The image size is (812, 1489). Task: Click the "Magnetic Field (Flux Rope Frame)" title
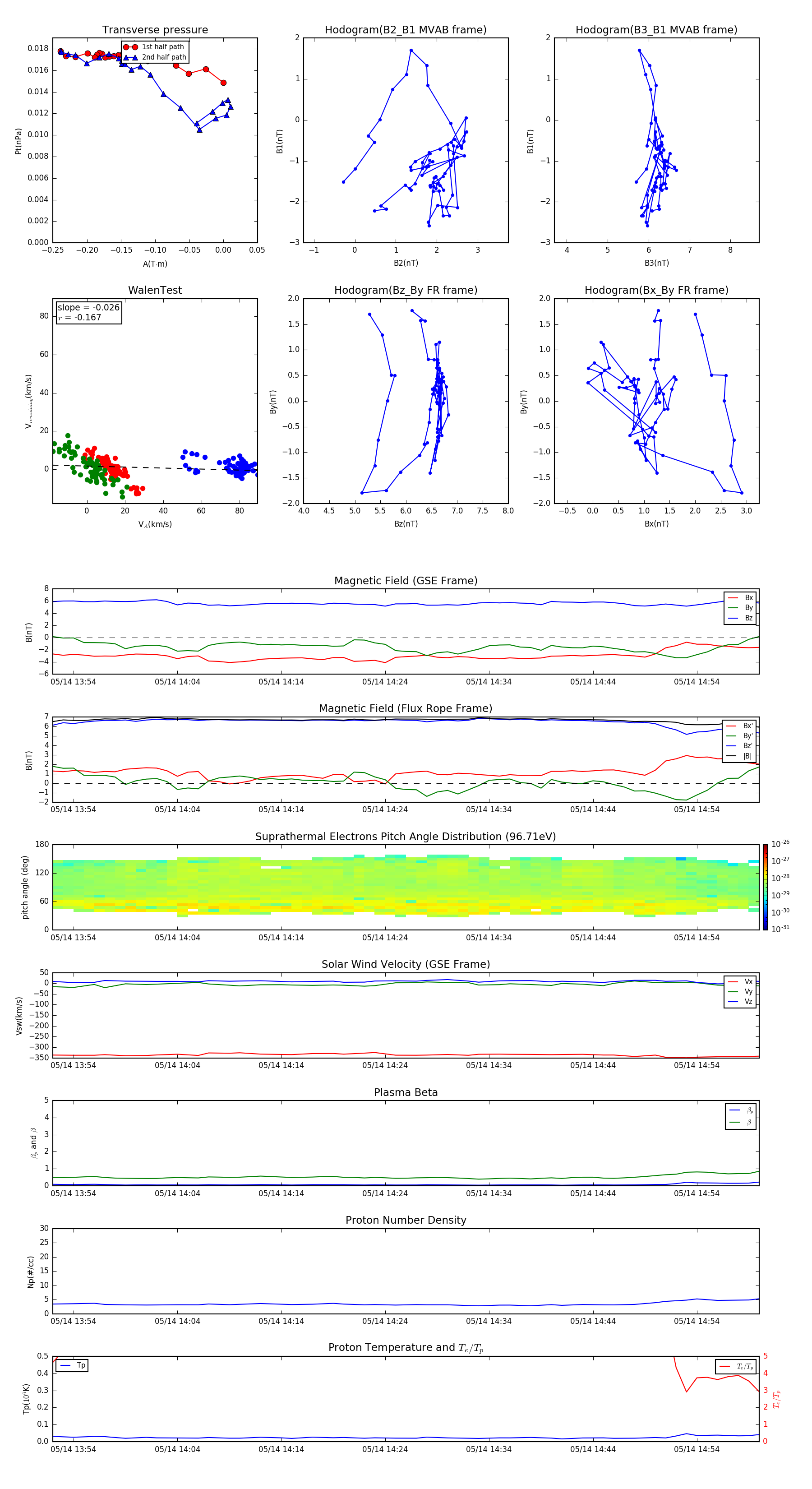click(406, 709)
